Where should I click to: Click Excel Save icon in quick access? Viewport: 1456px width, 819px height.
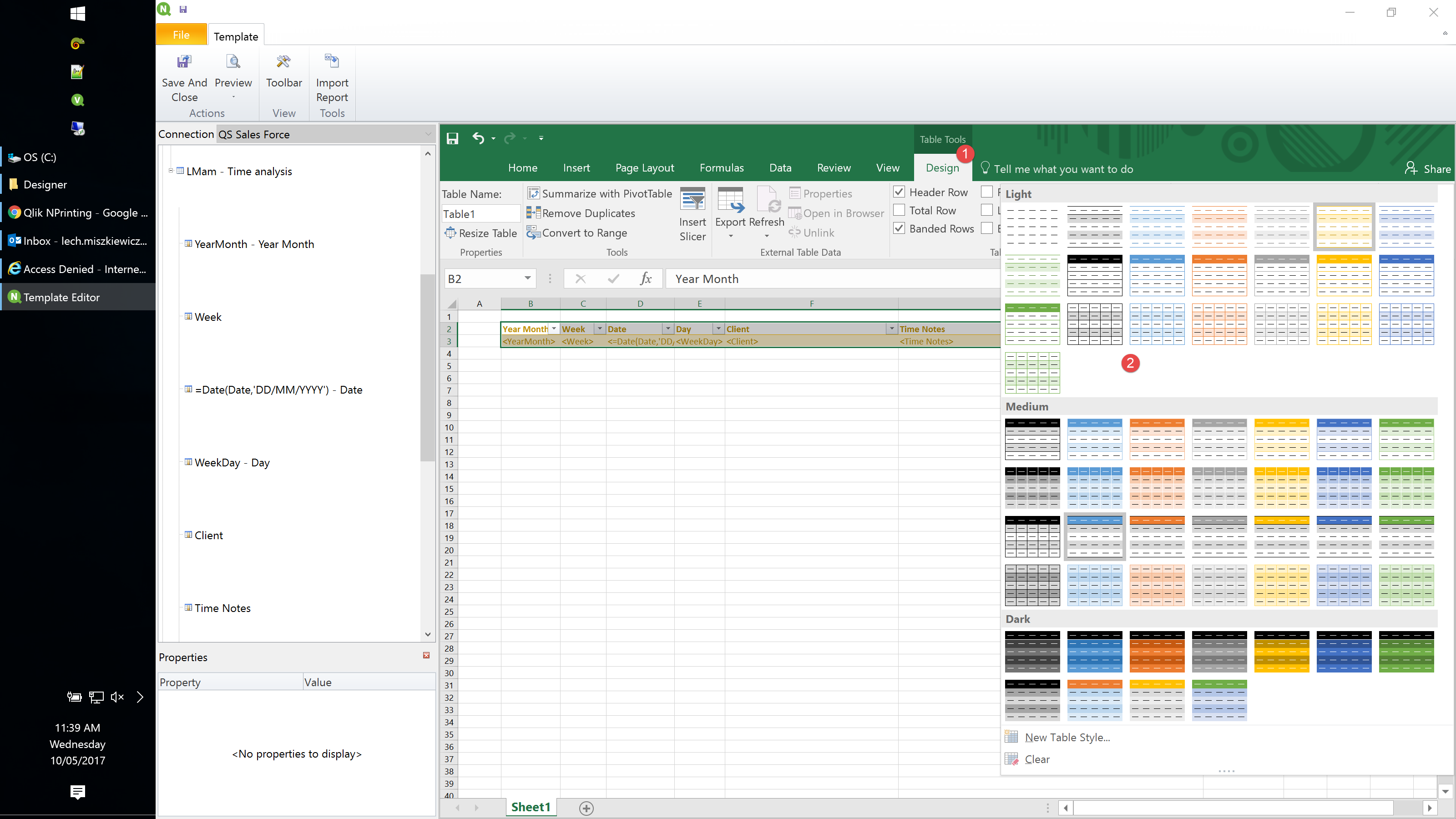pos(452,138)
